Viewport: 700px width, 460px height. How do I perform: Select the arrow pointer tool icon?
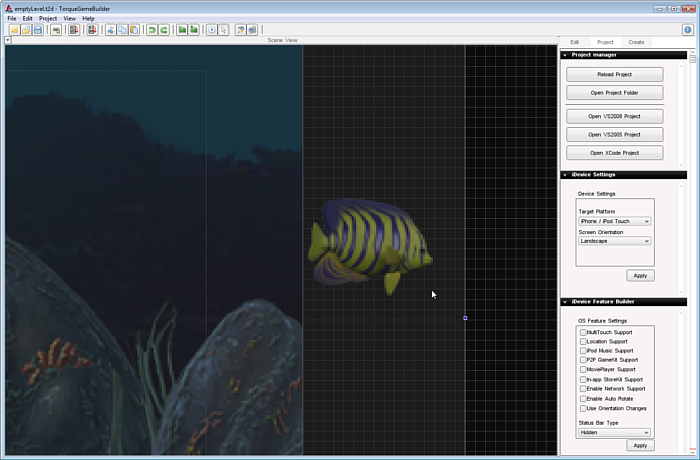[224, 30]
